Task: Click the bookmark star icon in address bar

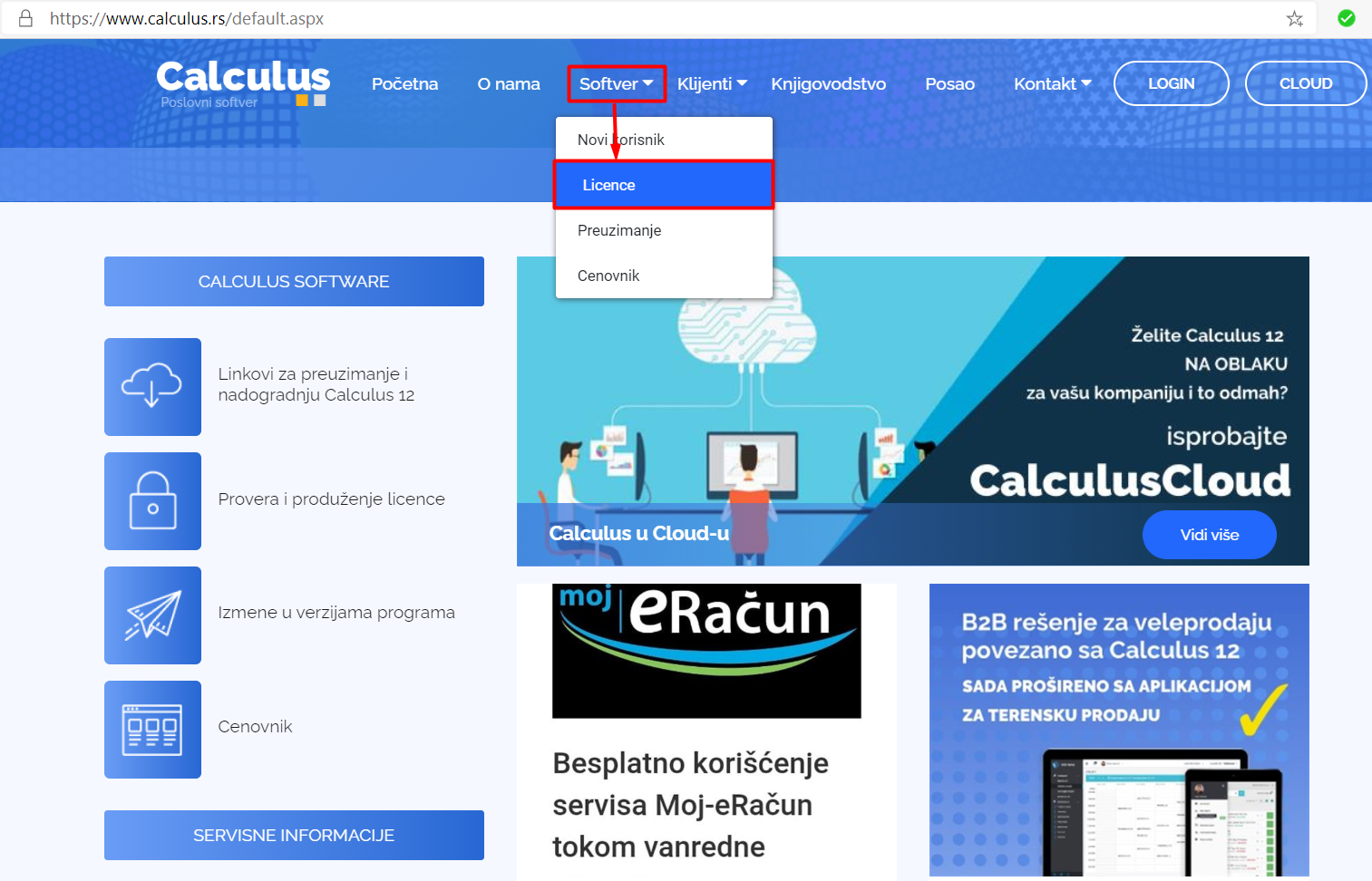Action: 1295,19
